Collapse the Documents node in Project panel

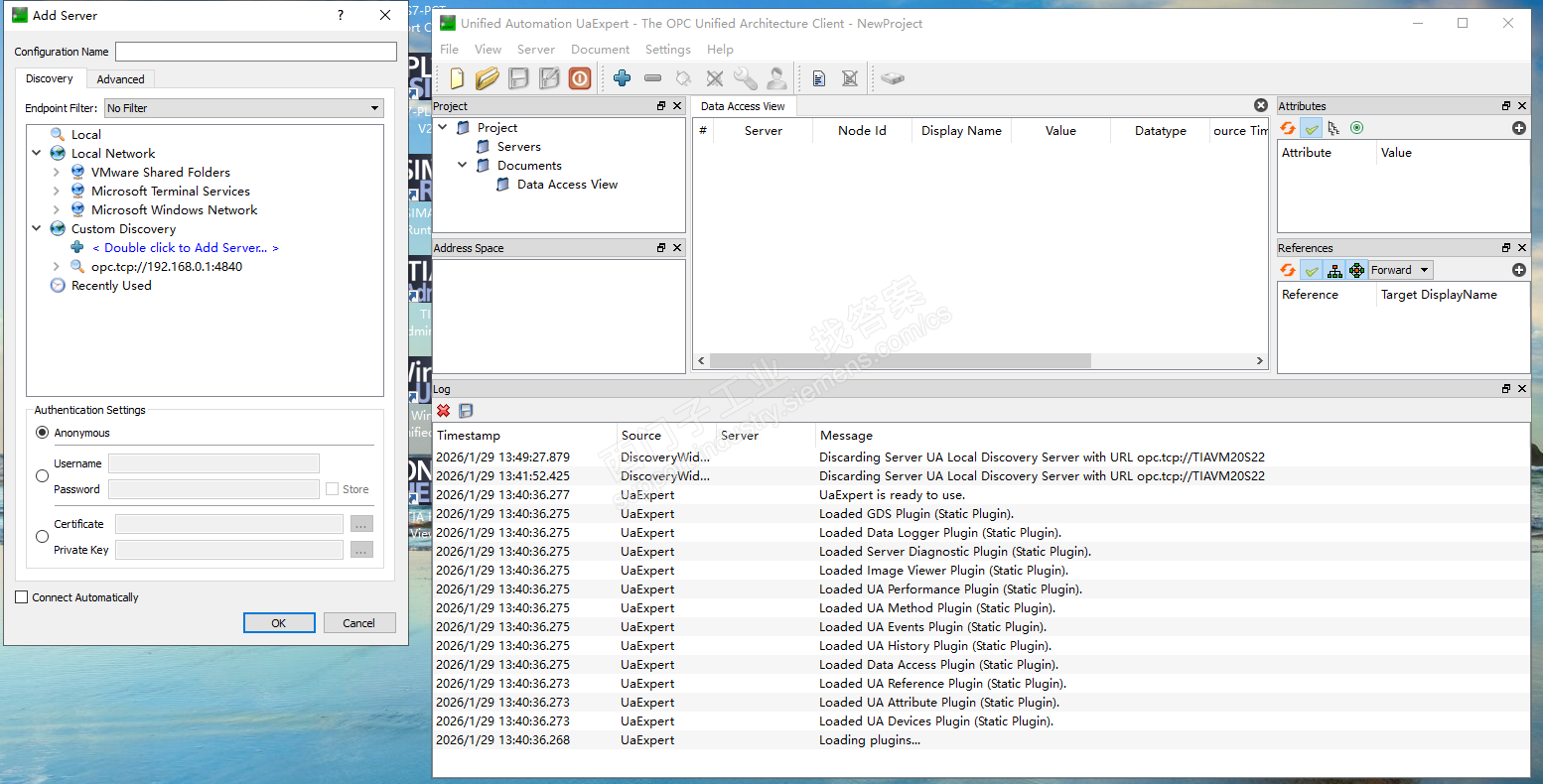pos(463,166)
